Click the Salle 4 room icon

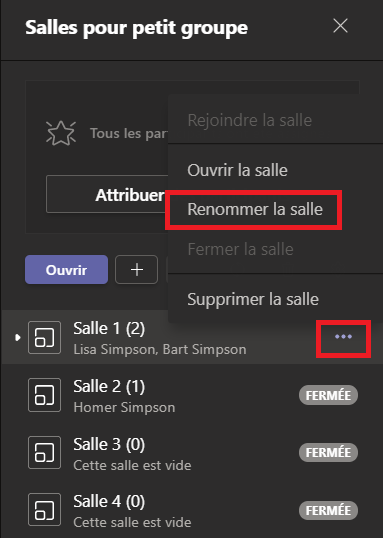pos(45,510)
